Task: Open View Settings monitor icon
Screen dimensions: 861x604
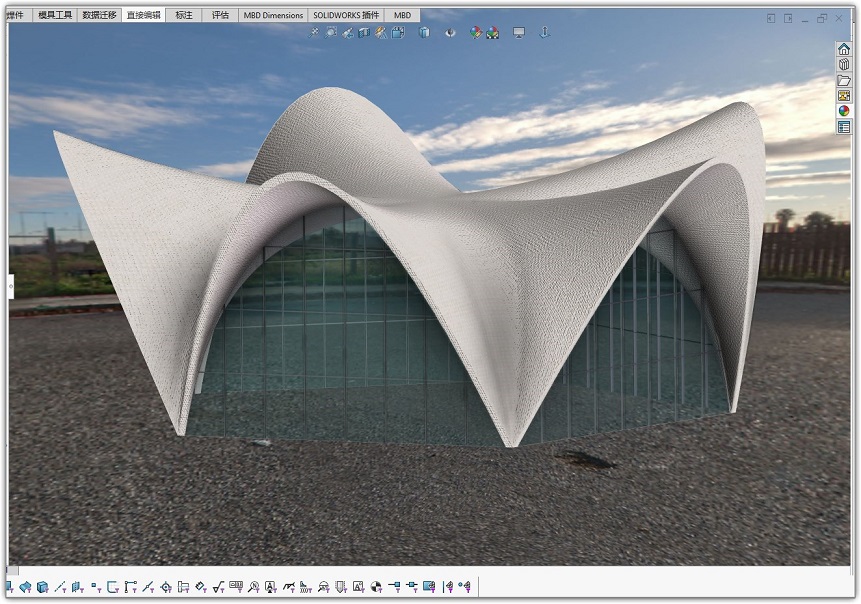Action: [519, 33]
